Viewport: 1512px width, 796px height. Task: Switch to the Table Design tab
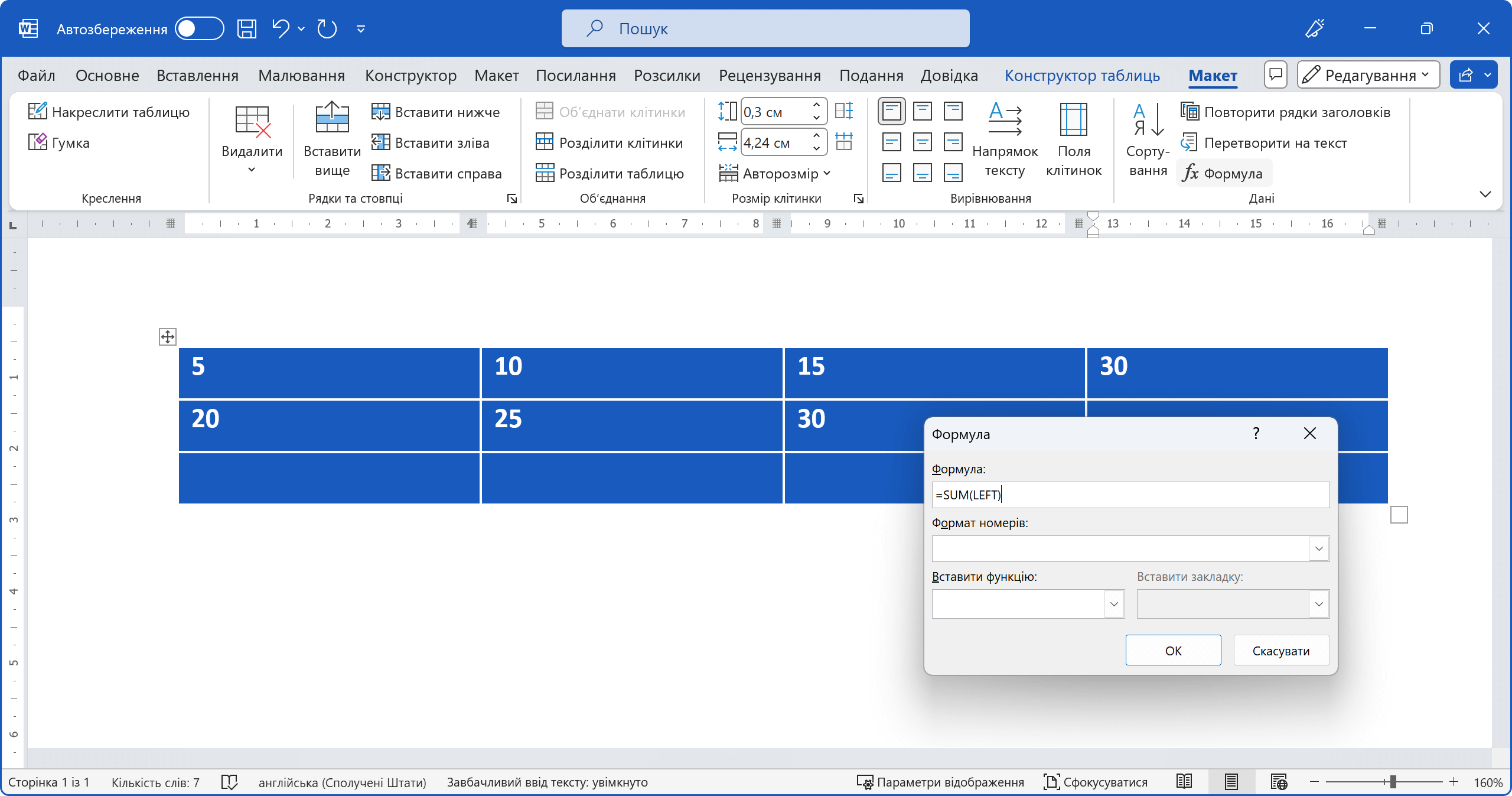click(x=1081, y=76)
